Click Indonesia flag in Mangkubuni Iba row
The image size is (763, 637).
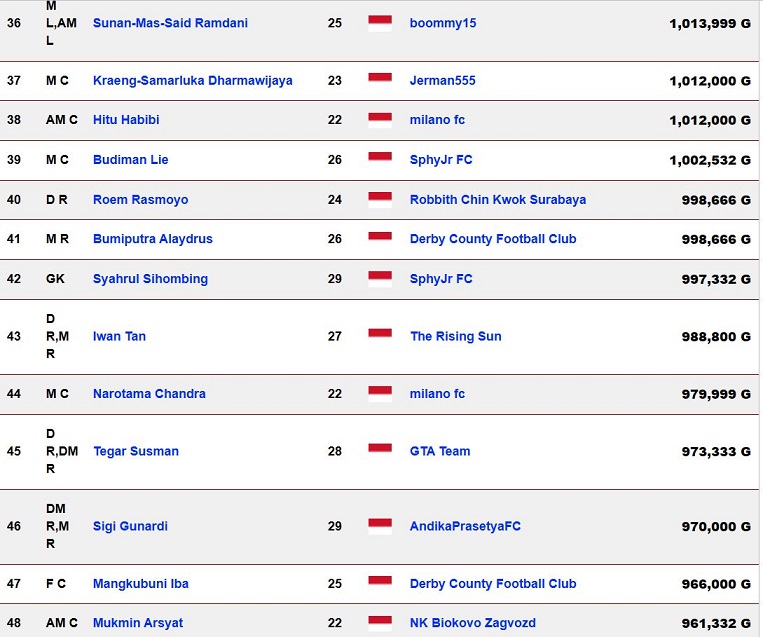[x=380, y=583]
